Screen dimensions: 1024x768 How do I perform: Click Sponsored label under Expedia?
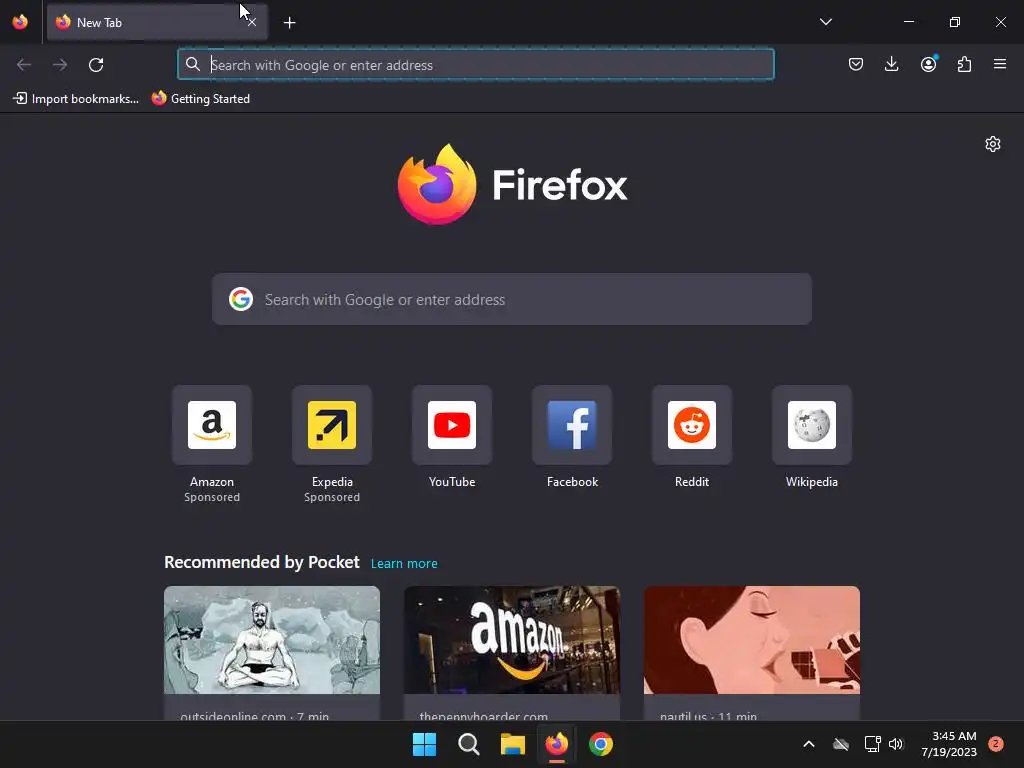point(332,497)
